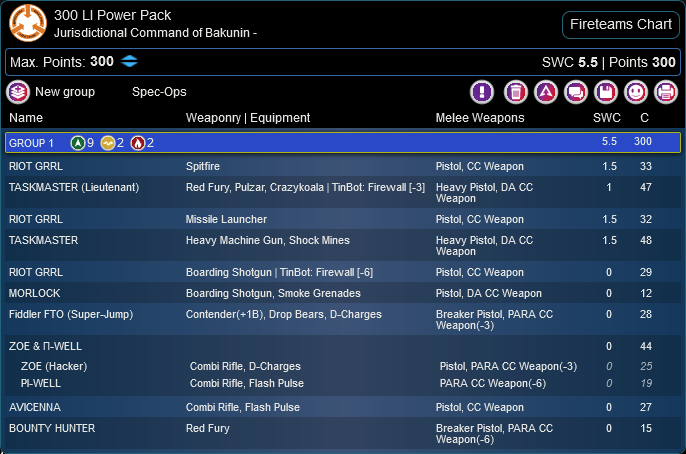Viewport: 686px width, 454px height.
Task: Click the red impetuous orders icon
Action: click(137, 143)
